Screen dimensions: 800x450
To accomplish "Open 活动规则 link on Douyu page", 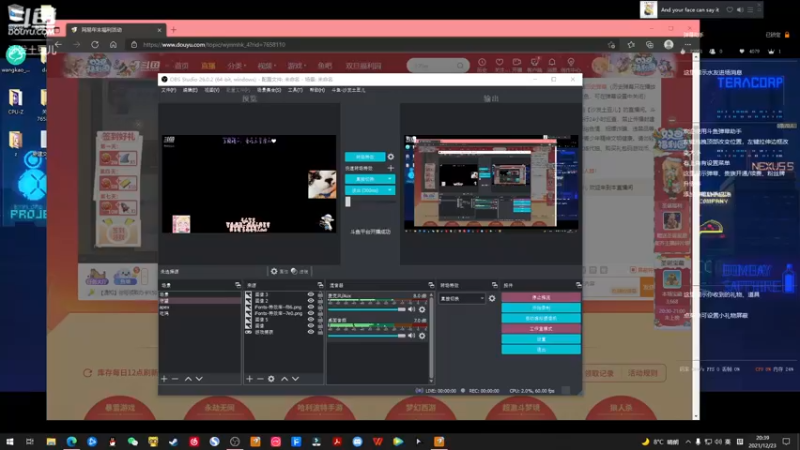I will 642,373.
